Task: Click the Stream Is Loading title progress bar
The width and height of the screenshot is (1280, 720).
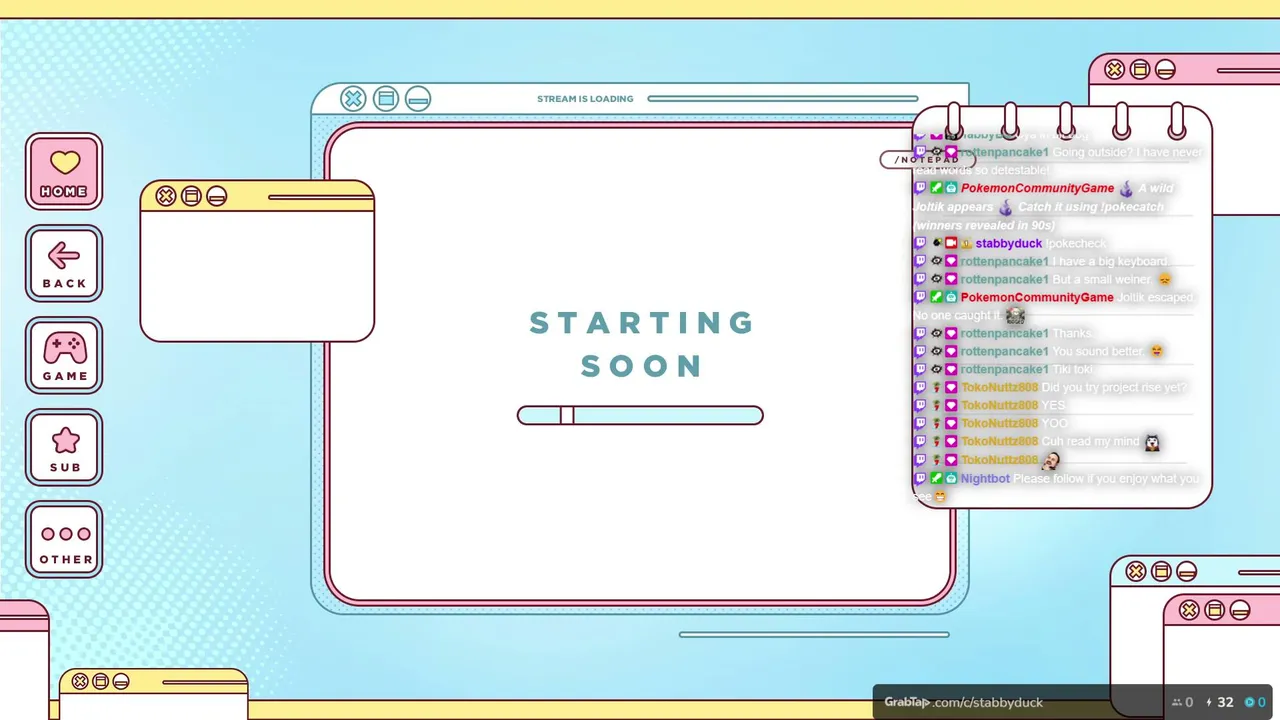Action: [783, 99]
